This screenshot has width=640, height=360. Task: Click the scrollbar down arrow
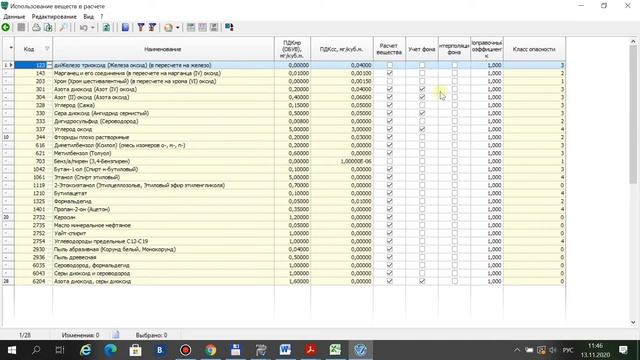[x=633, y=322]
